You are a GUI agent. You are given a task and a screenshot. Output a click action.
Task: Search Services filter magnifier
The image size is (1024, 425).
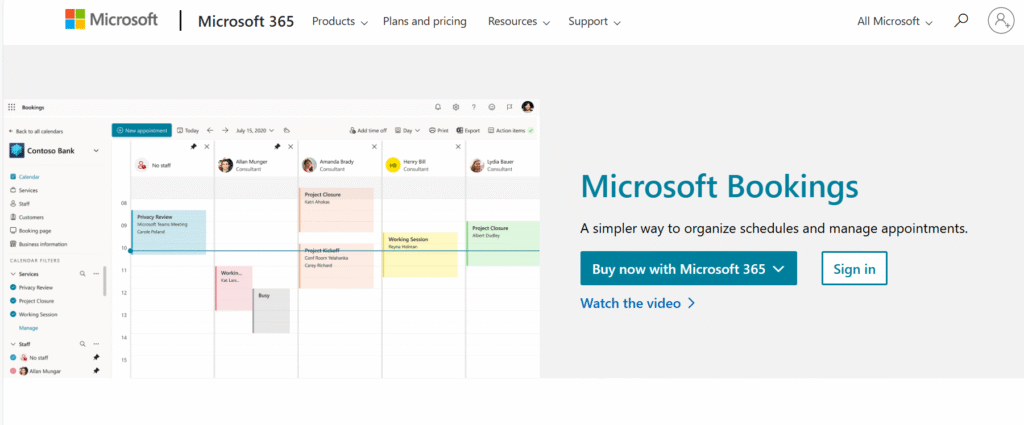[x=82, y=274]
